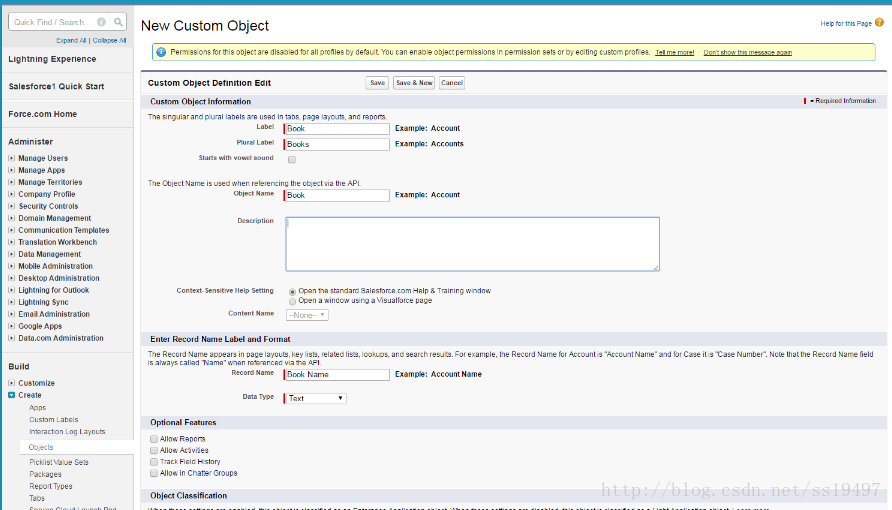Focus the Quick Find search field
Viewport: 892px width, 510px height.
(67, 22)
